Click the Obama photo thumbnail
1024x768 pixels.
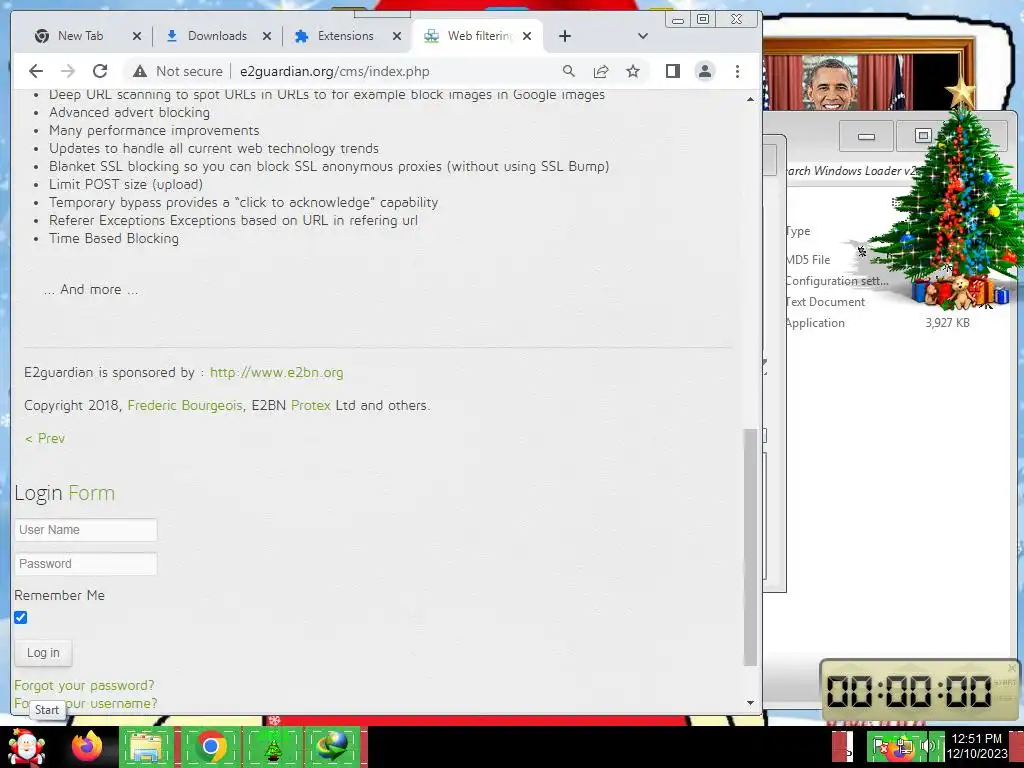coord(831,83)
